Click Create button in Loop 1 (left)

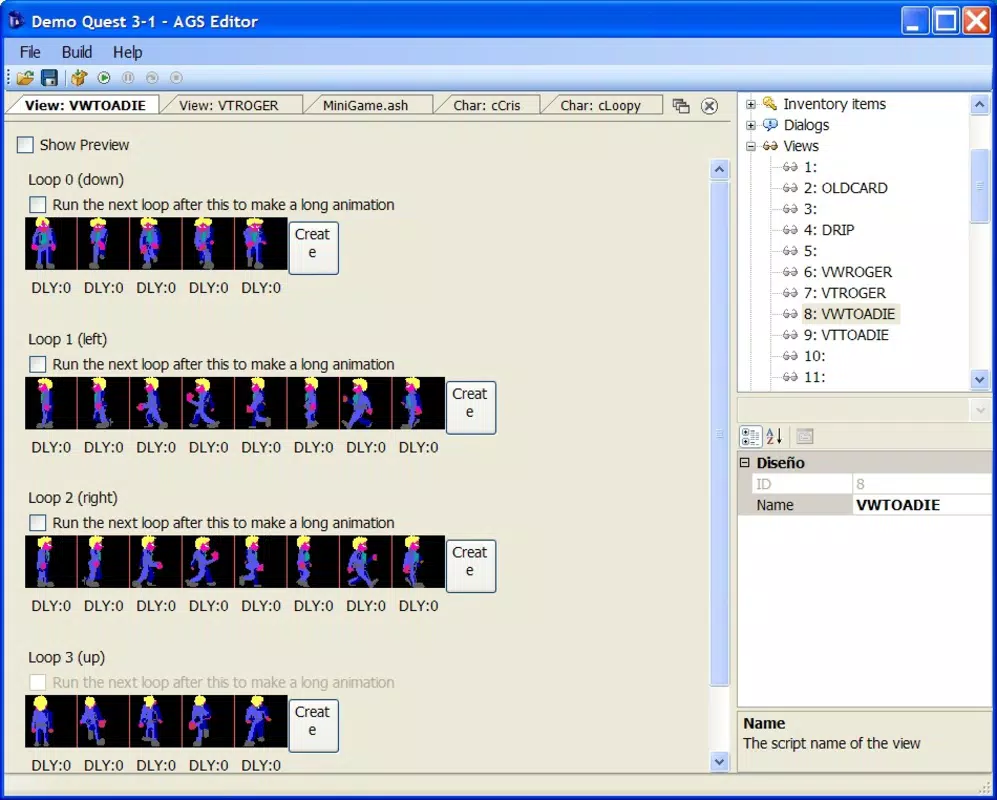pos(471,408)
